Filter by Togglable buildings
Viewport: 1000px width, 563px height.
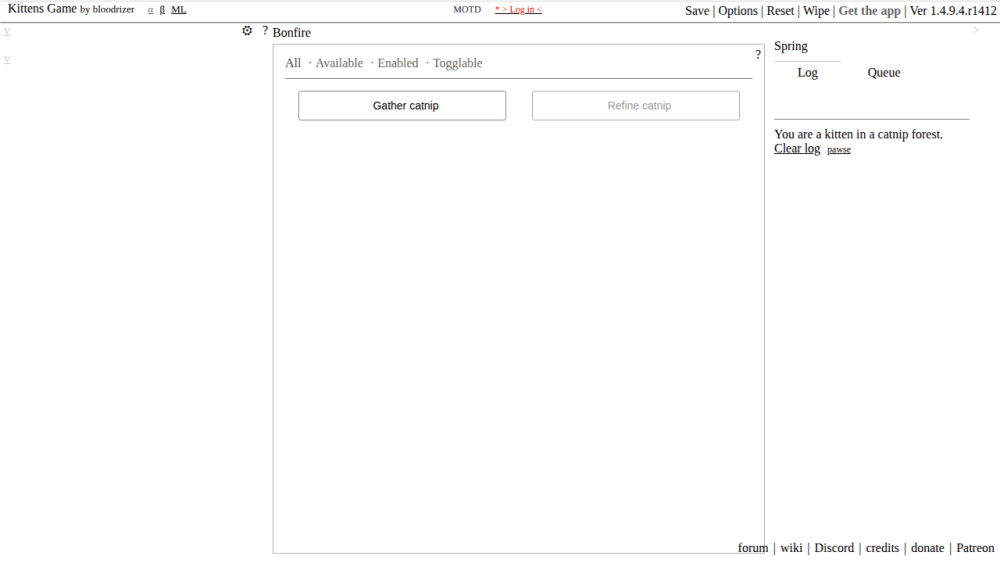[x=457, y=63]
